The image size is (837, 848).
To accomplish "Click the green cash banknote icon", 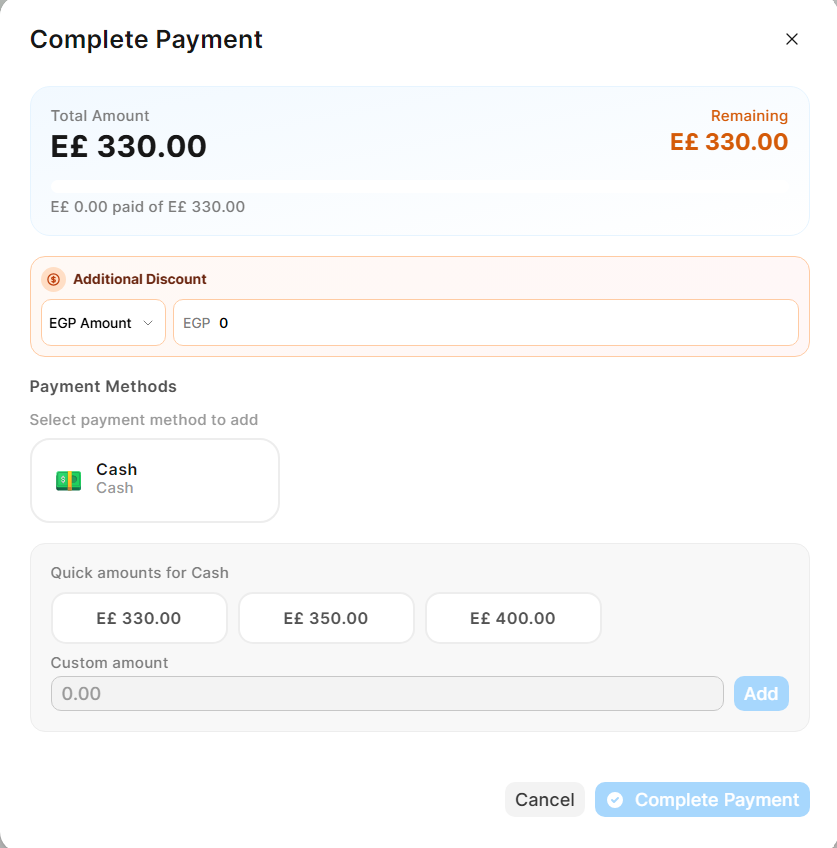I will [x=68, y=480].
